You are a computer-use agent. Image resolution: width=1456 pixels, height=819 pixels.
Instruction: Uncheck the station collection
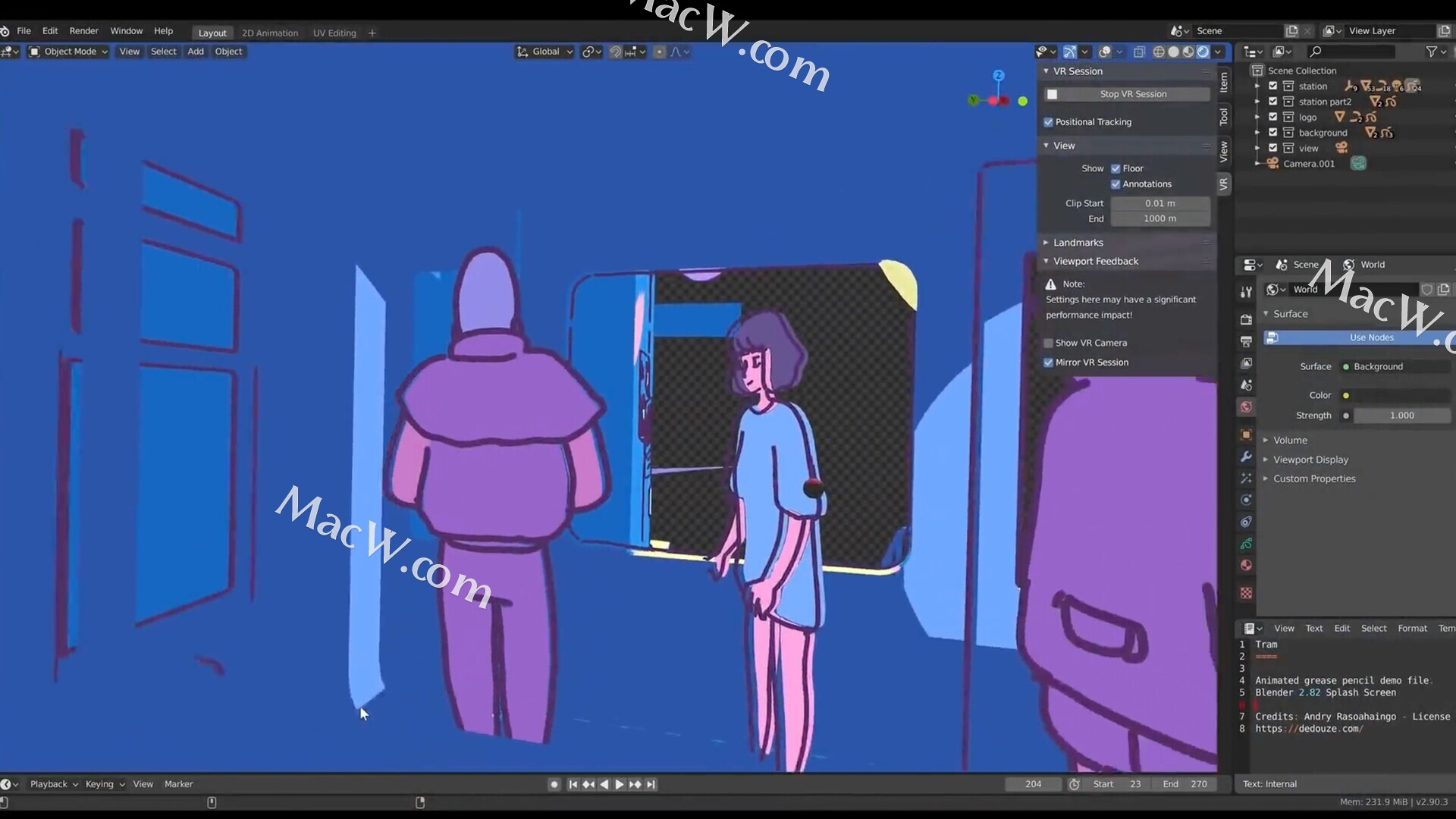click(x=1273, y=86)
